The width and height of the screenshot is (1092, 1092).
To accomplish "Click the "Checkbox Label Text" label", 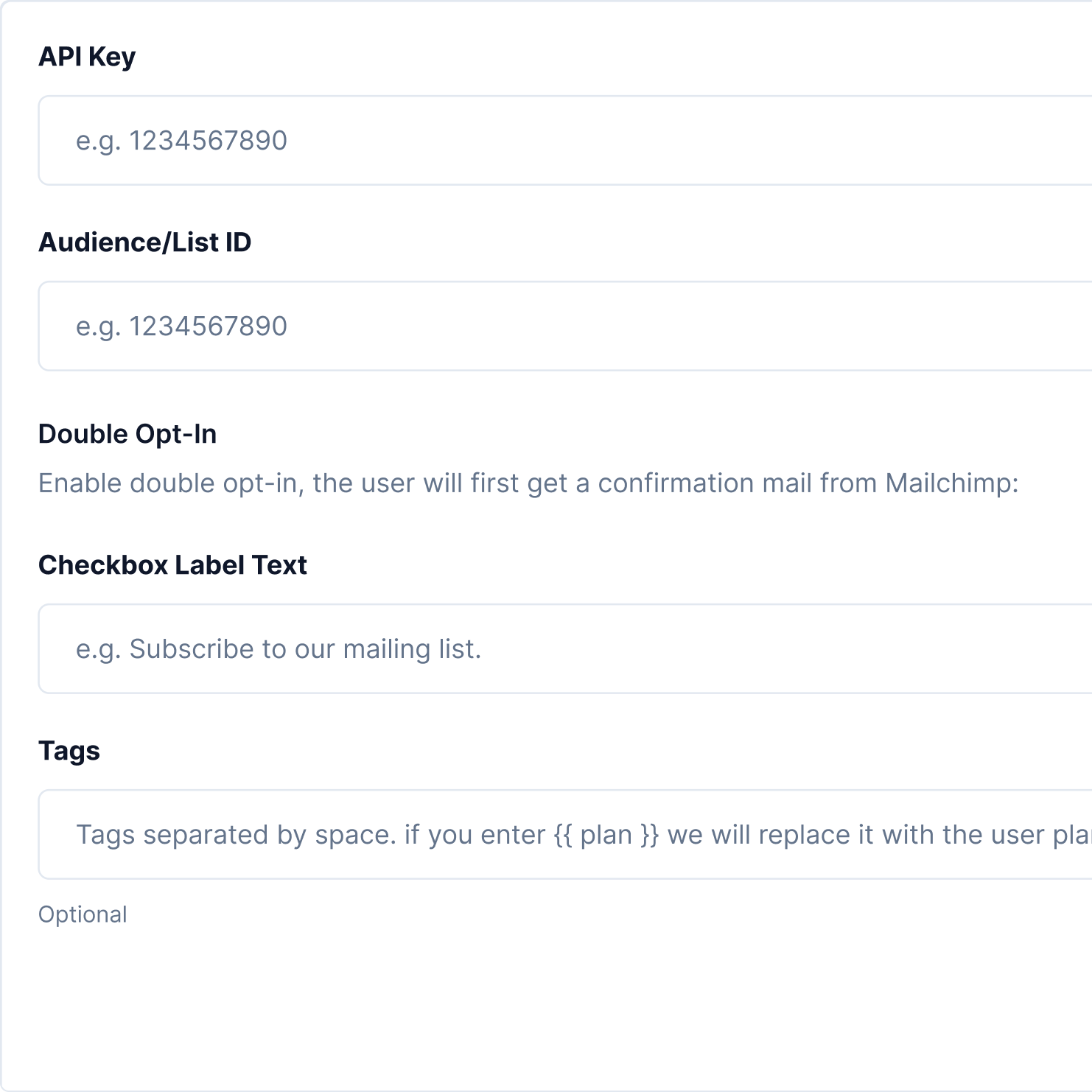I will click(x=172, y=565).
